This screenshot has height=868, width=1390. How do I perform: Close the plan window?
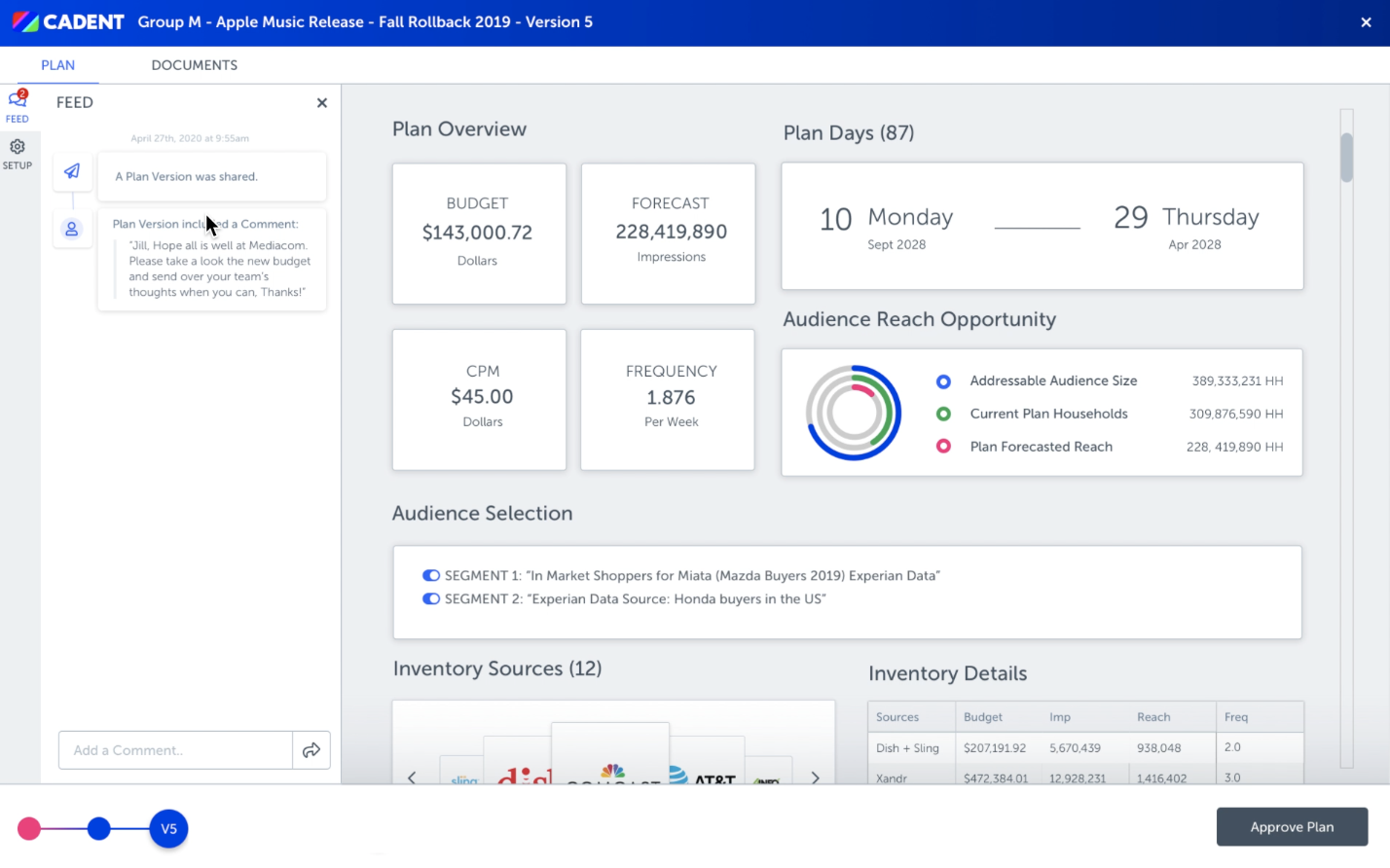tap(1366, 22)
